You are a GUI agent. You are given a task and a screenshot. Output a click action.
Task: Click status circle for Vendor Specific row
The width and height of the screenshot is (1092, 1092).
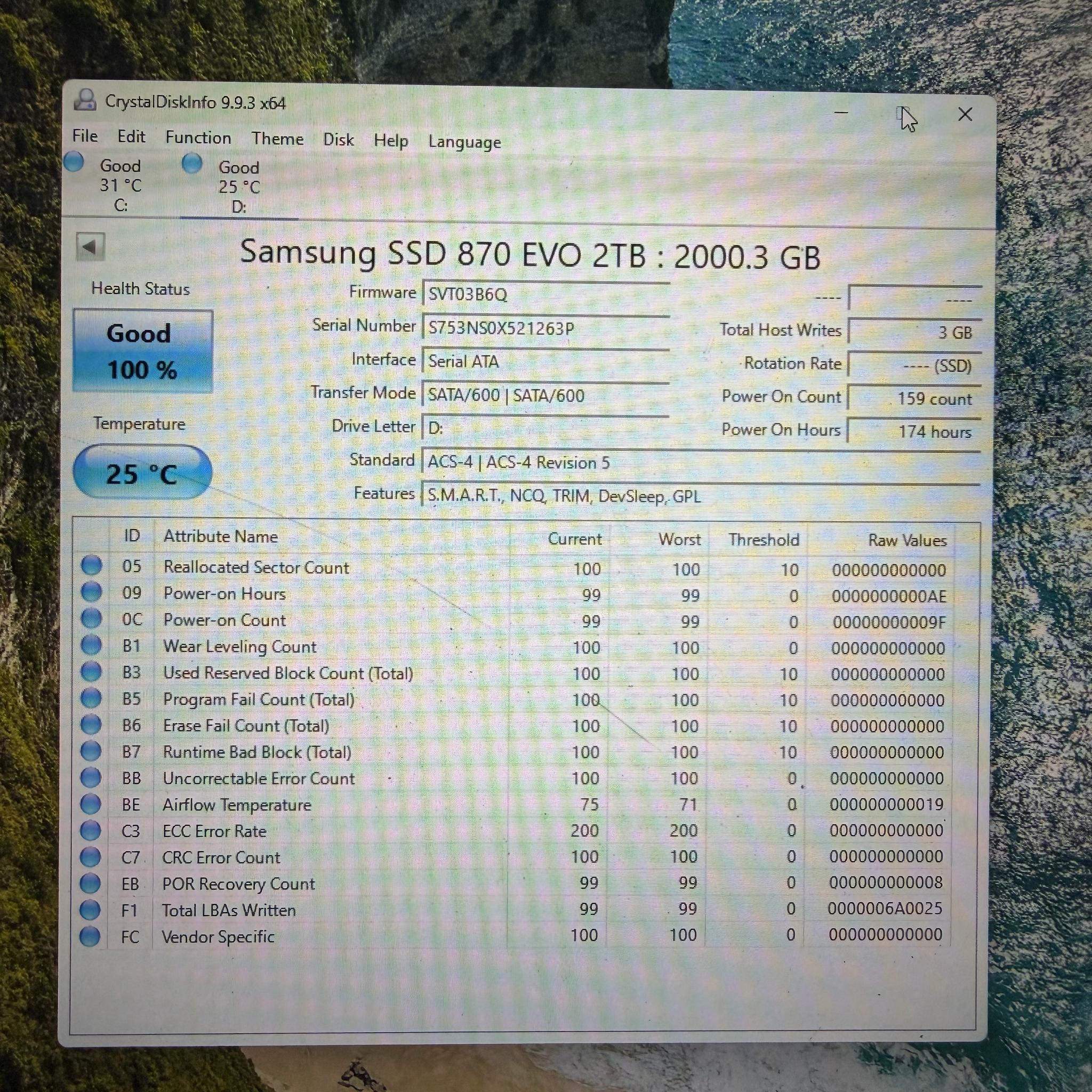click(x=90, y=936)
